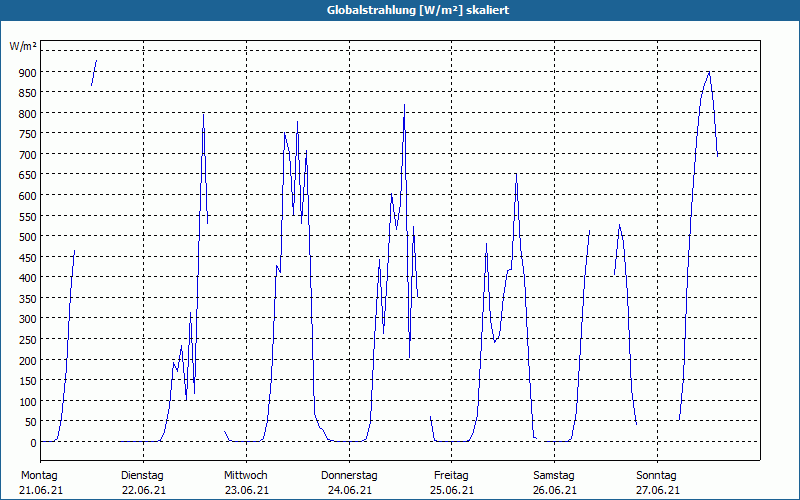The width and height of the screenshot is (800, 500).
Task: Click the chart title 'Globalstrahlung [W/m²] skaliert'
Action: click(418, 10)
